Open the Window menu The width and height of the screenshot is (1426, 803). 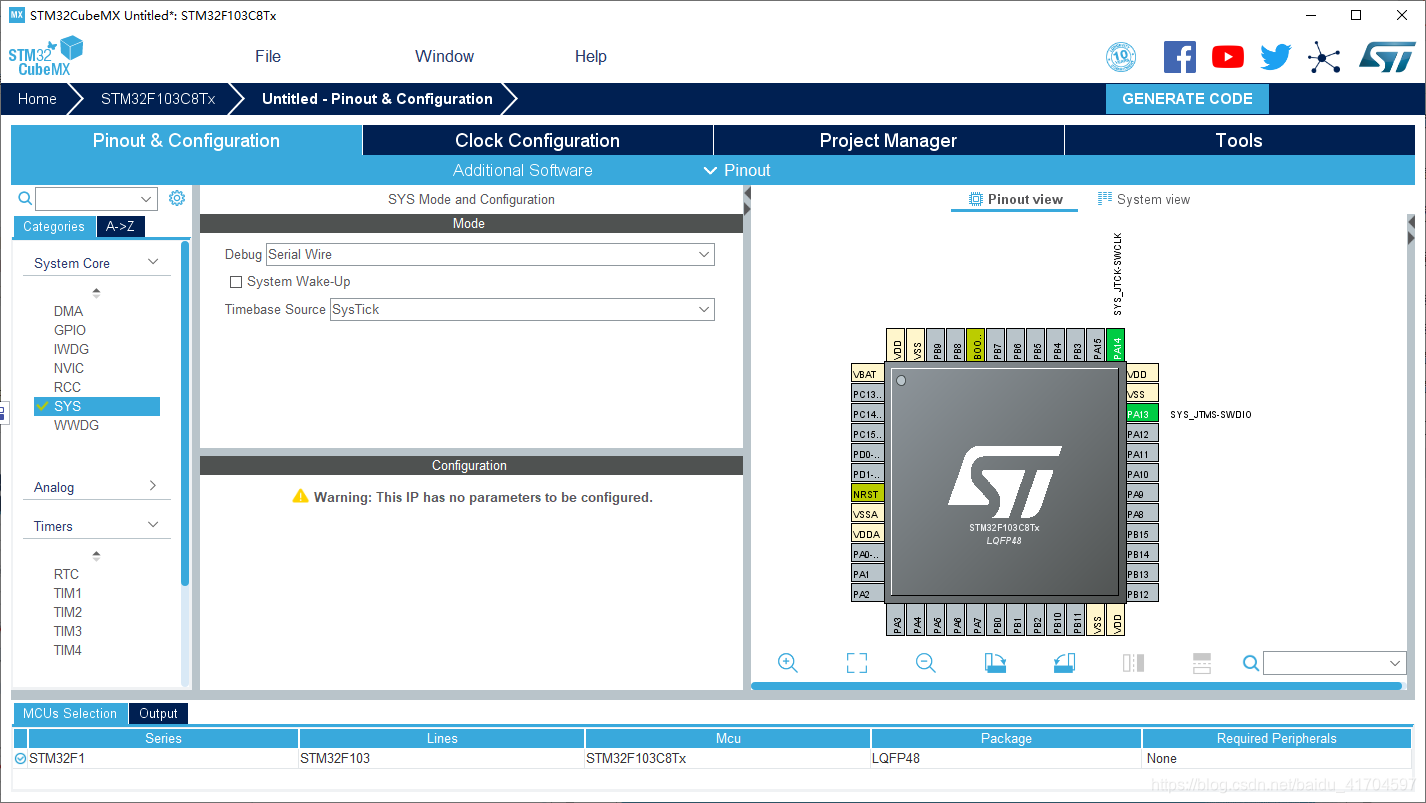[444, 56]
